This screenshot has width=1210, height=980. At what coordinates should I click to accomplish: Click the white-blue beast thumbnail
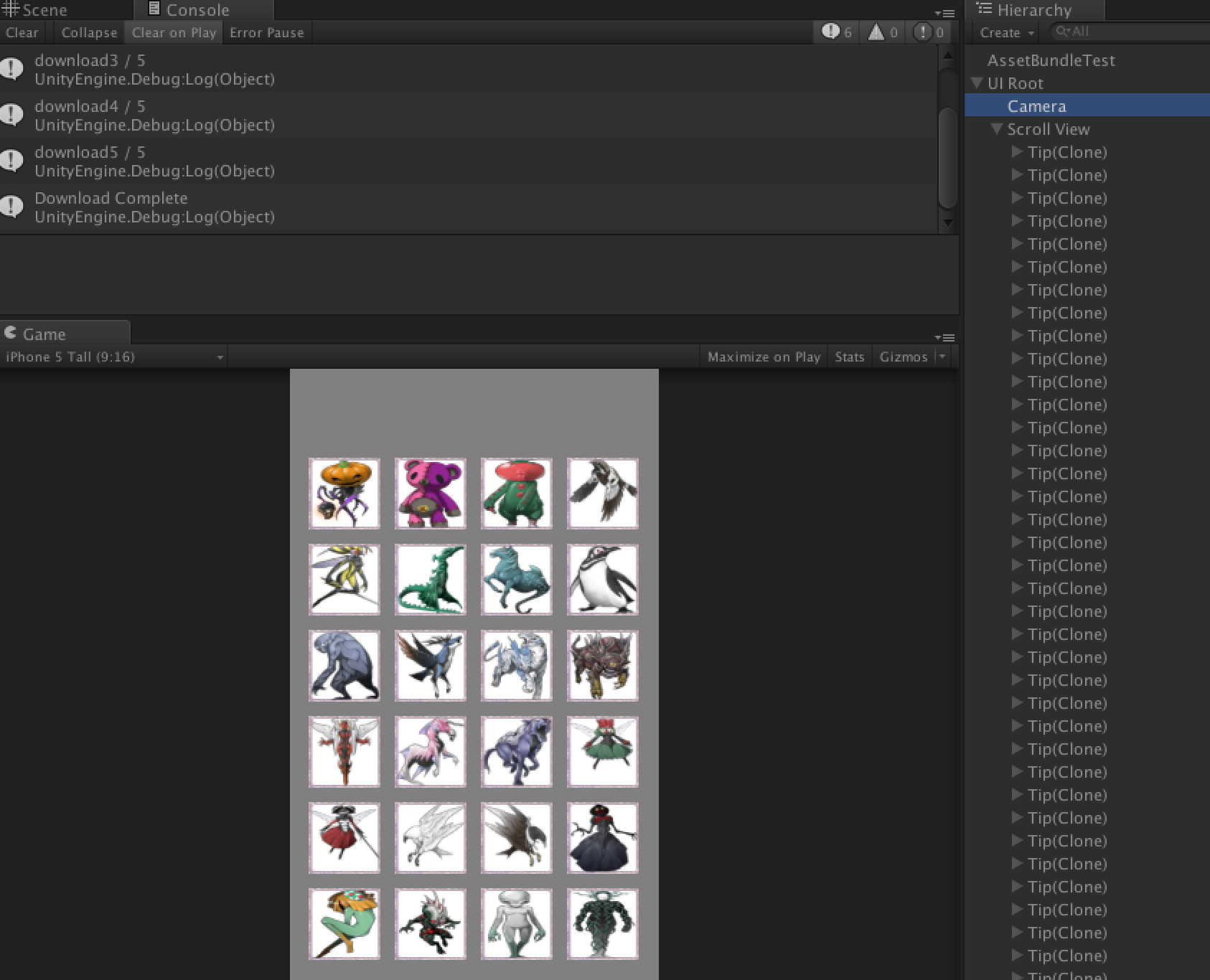click(517, 666)
